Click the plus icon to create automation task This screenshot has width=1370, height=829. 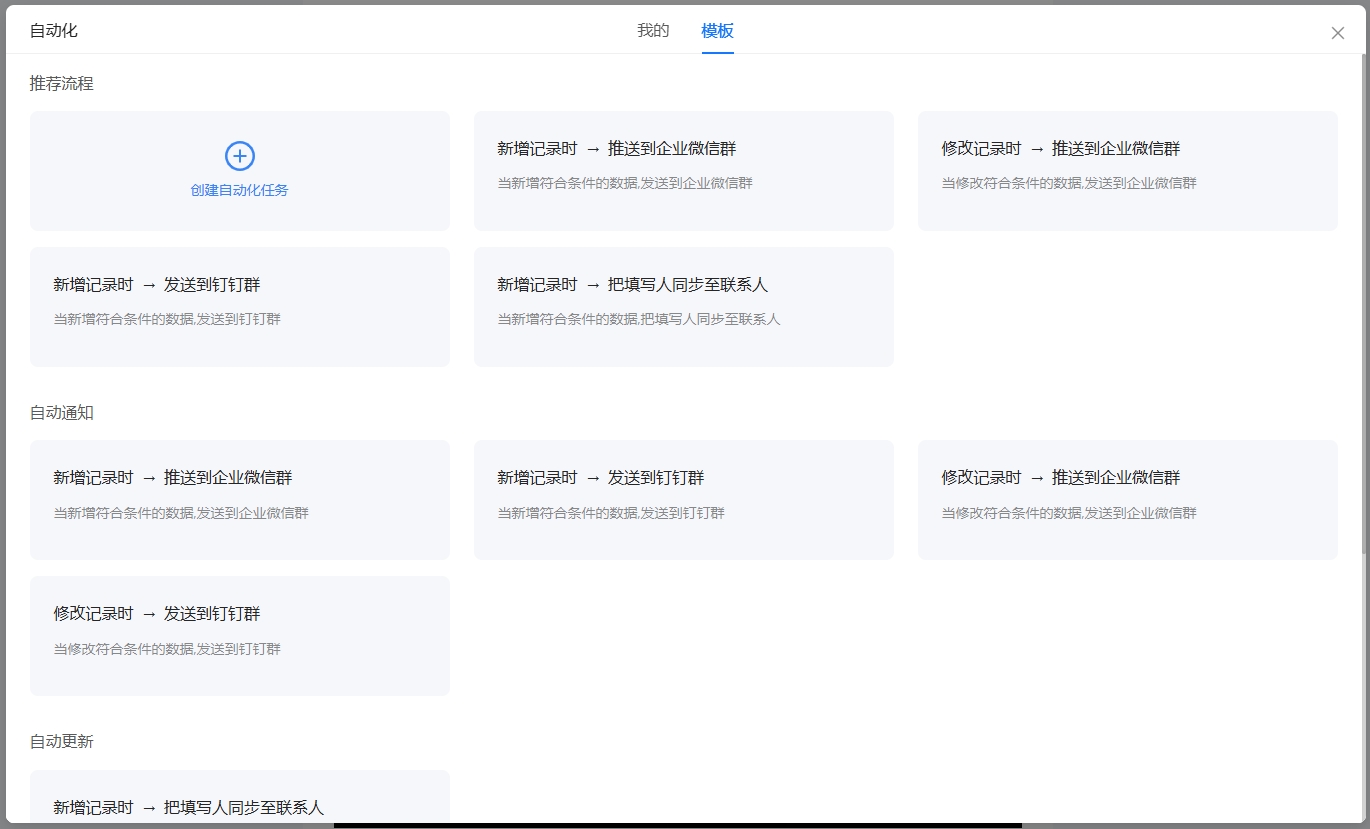tap(239, 156)
